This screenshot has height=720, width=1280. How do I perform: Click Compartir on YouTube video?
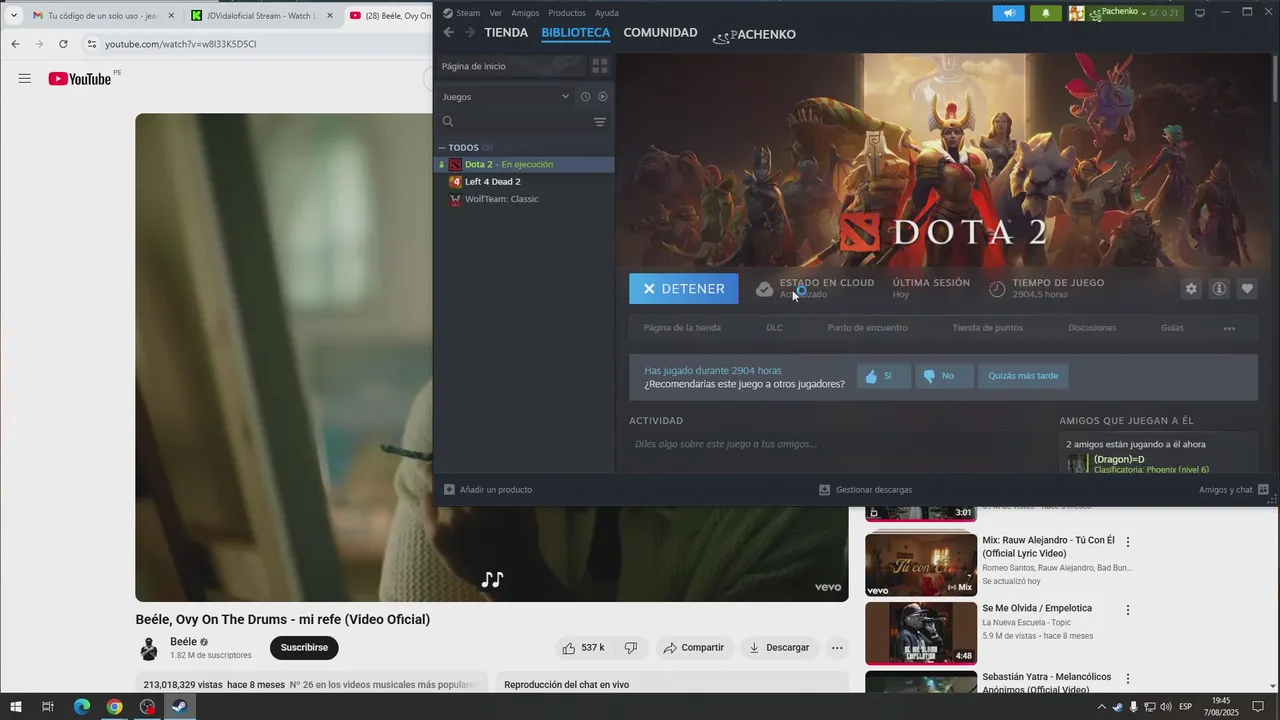click(693, 648)
